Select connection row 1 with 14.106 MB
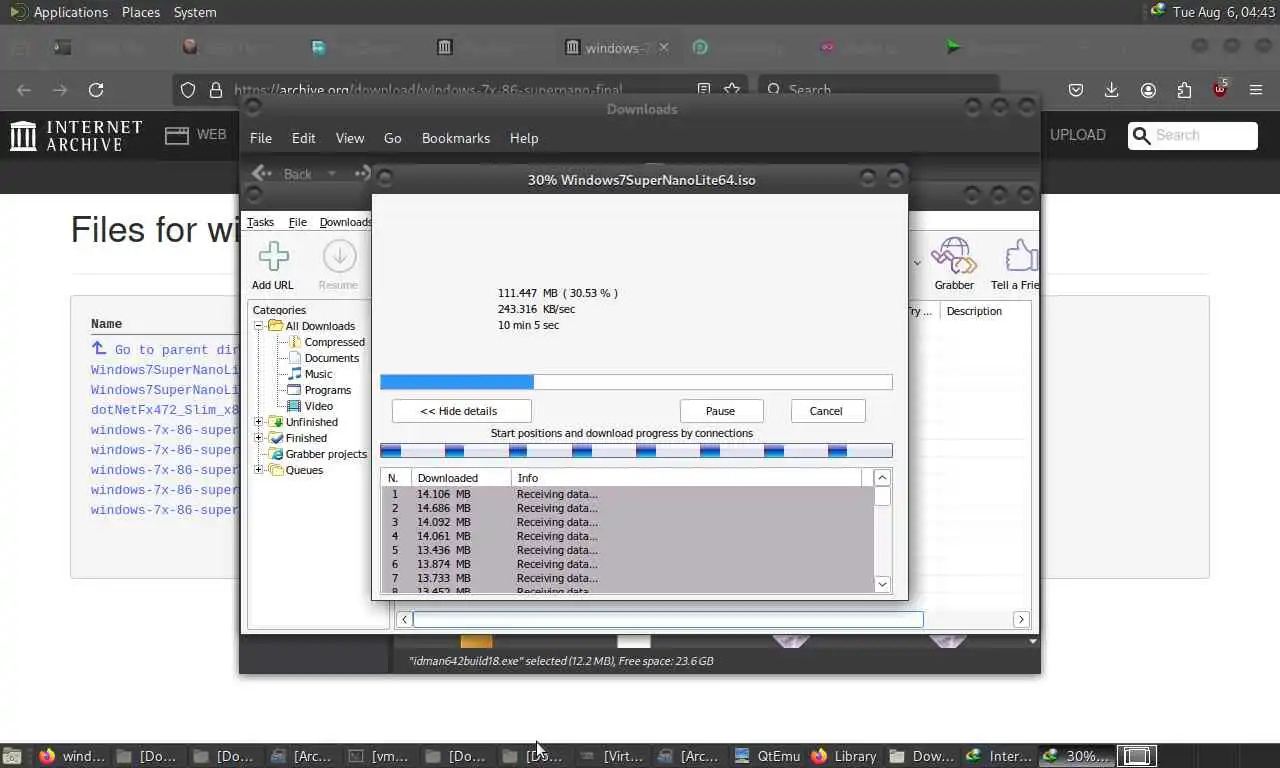1280x768 pixels. [628, 494]
